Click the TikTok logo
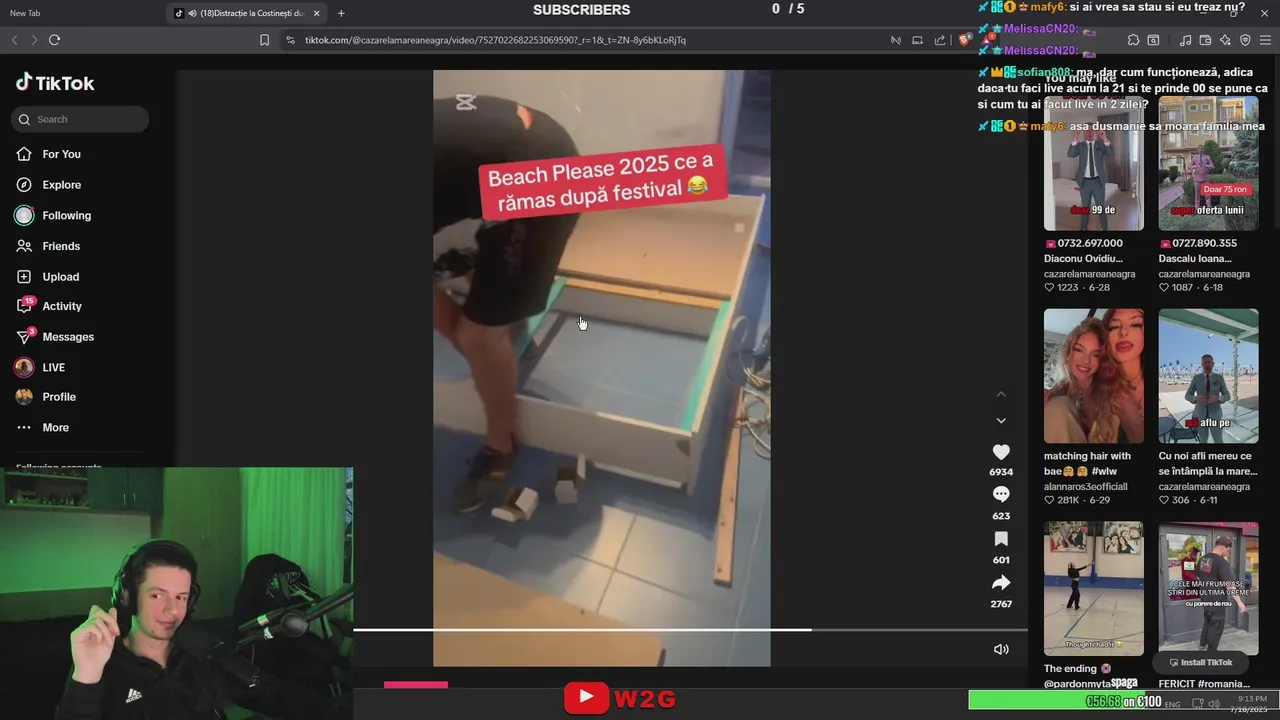Viewport: 1280px width, 720px height. pos(55,83)
